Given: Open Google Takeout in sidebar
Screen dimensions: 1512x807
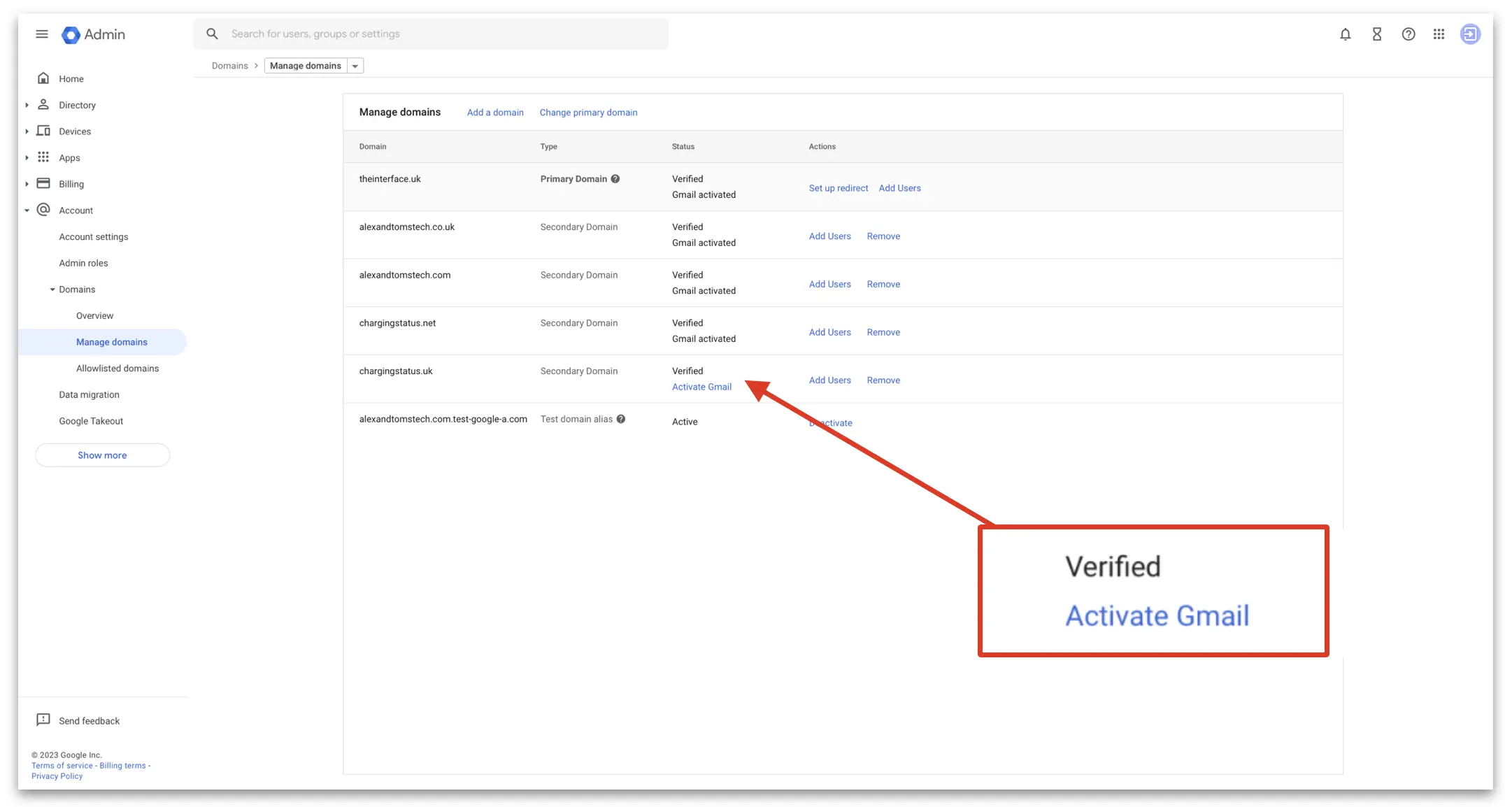Looking at the screenshot, I should pyautogui.click(x=91, y=421).
